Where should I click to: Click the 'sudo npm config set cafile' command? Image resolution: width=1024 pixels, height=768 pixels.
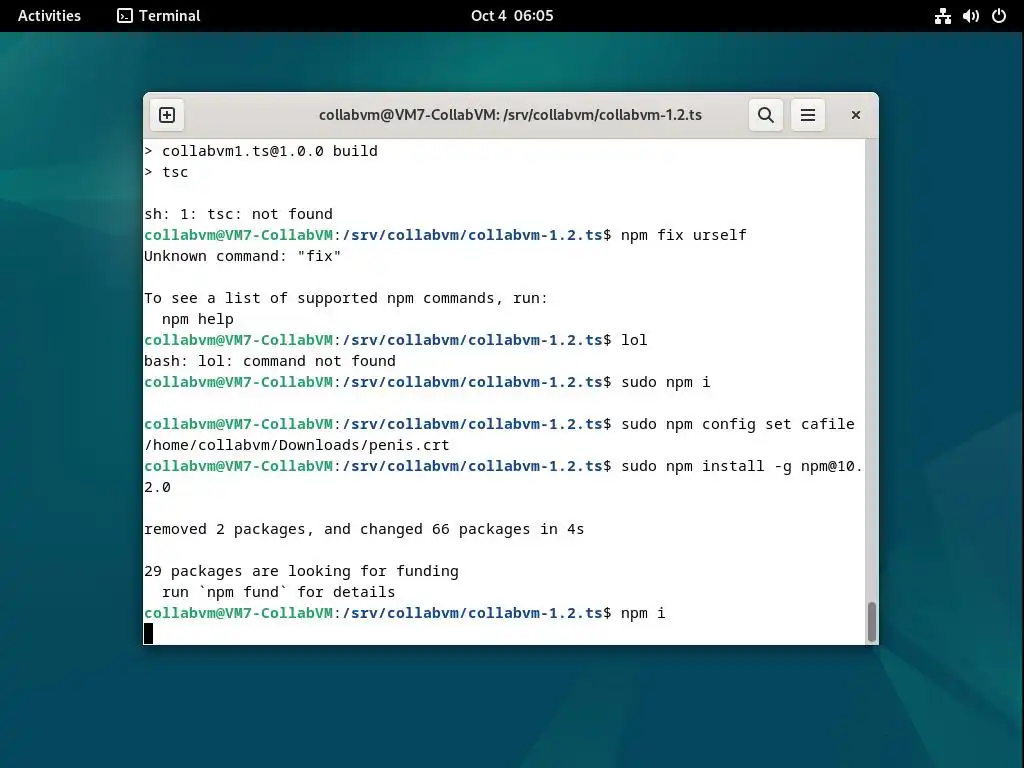737,424
